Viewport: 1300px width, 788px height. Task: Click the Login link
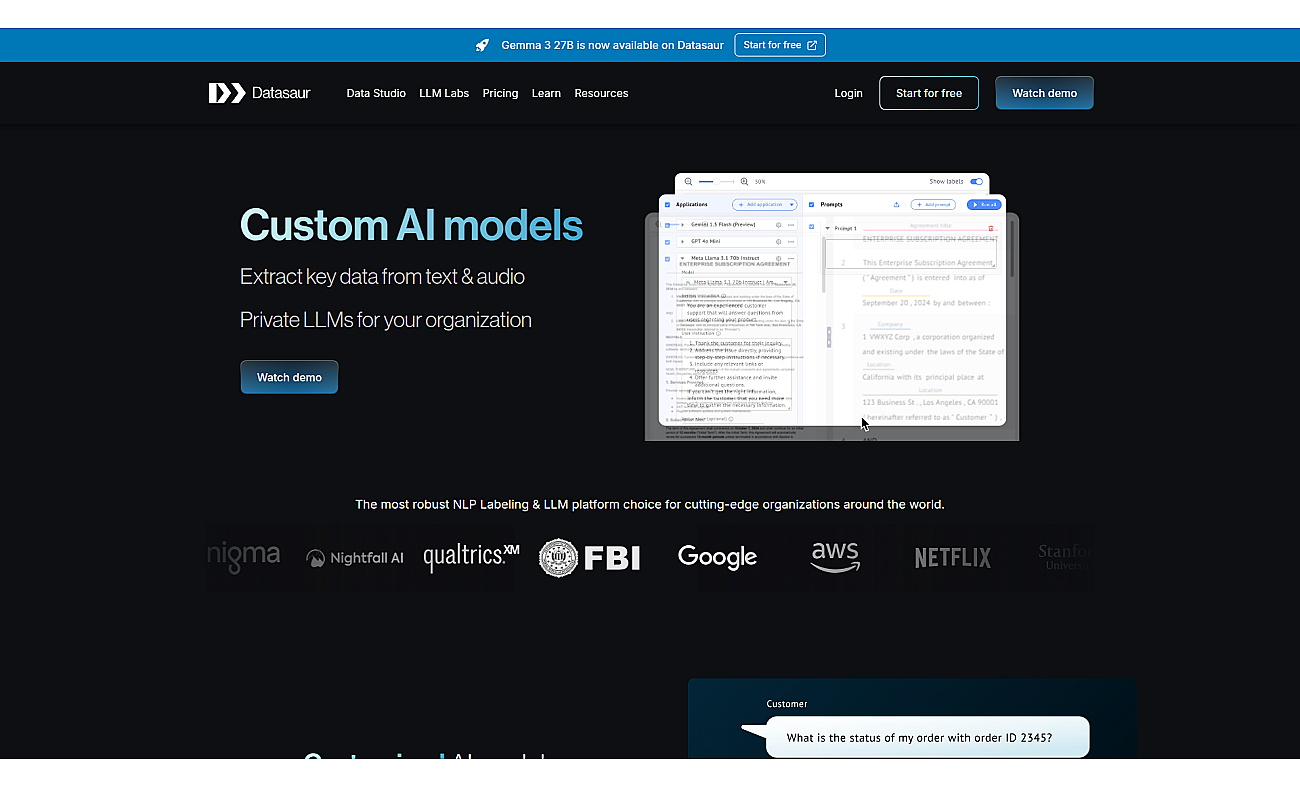click(848, 93)
